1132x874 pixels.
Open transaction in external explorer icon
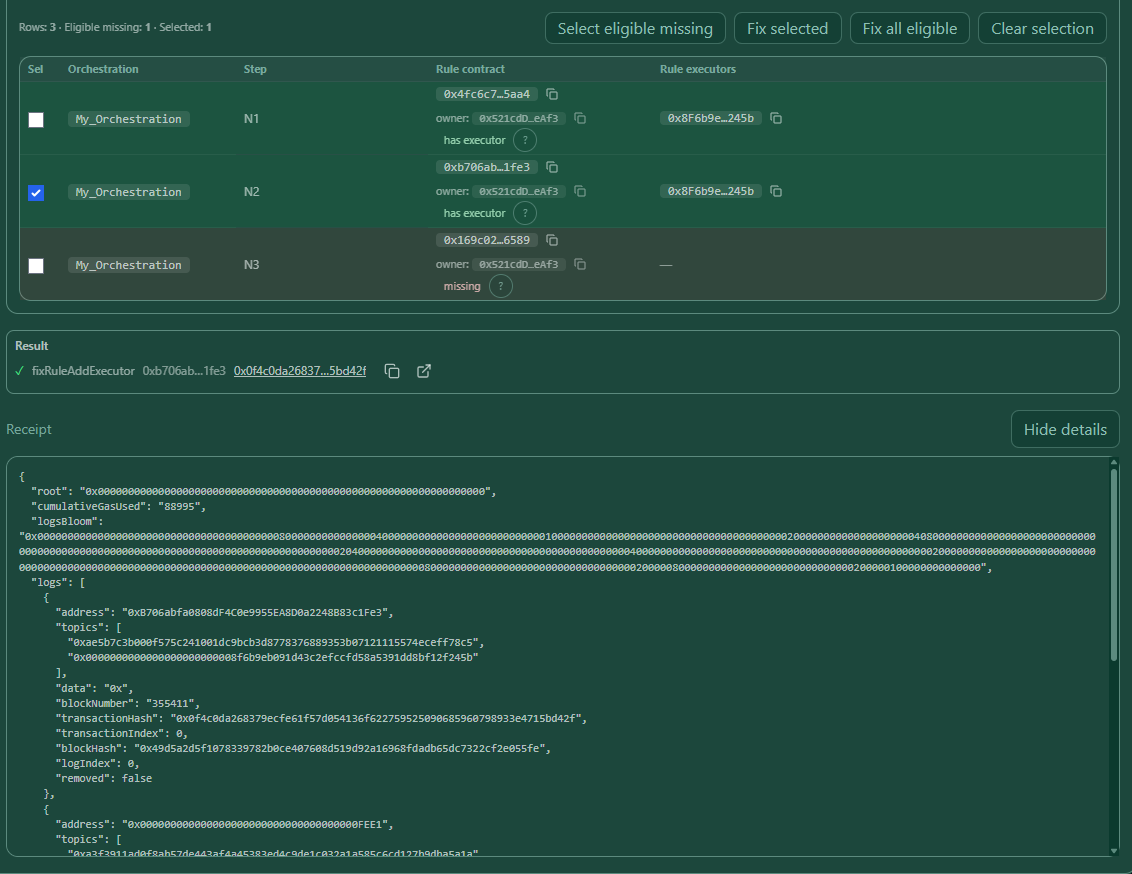coord(424,371)
